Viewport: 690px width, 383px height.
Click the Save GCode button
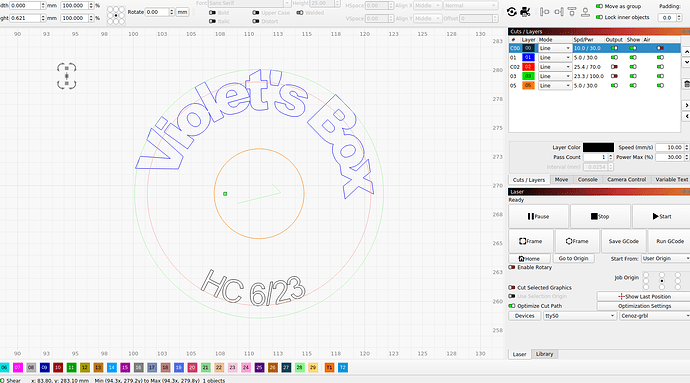[624, 241]
